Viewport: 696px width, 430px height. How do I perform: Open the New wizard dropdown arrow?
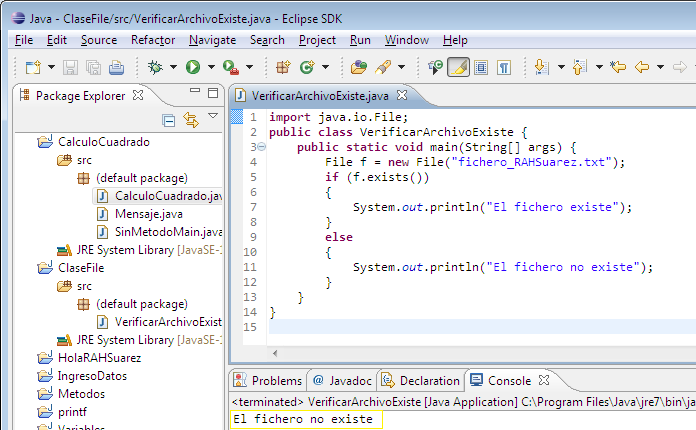[x=51, y=67]
